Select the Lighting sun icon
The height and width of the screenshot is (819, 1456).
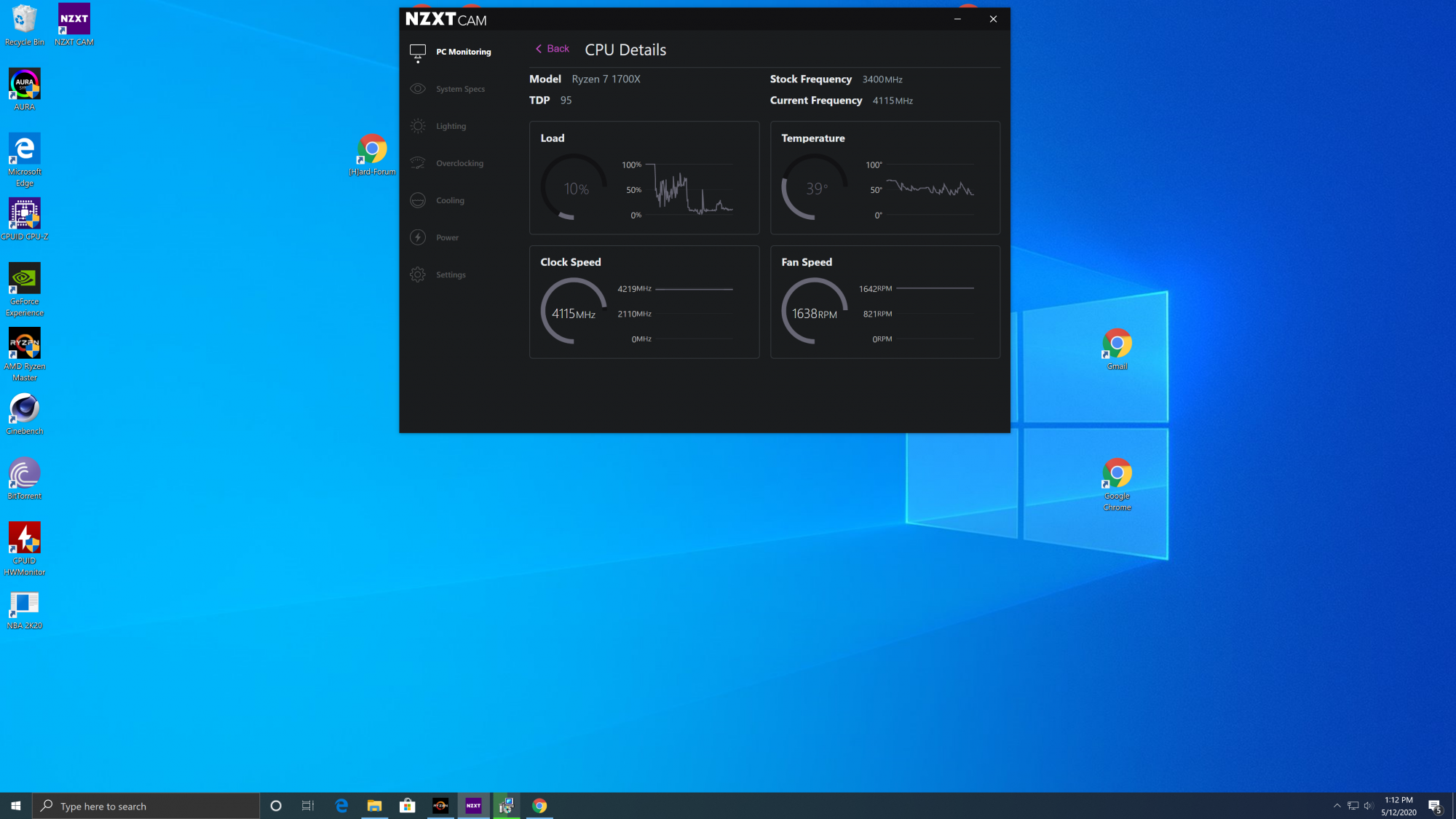[x=418, y=126]
